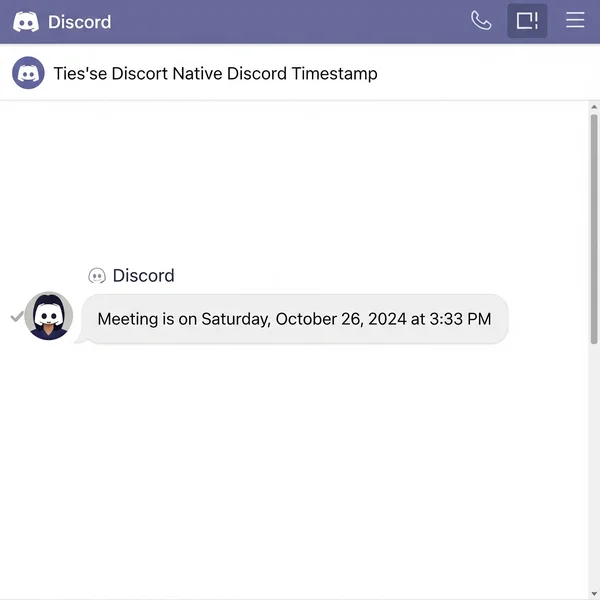The width and height of the screenshot is (600, 600).
Task: Open the profile of sender name Discord
Action: click(143, 276)
